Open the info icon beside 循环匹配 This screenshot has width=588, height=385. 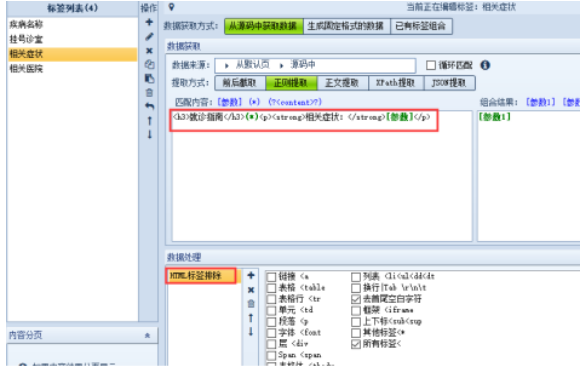coord(485,65)
